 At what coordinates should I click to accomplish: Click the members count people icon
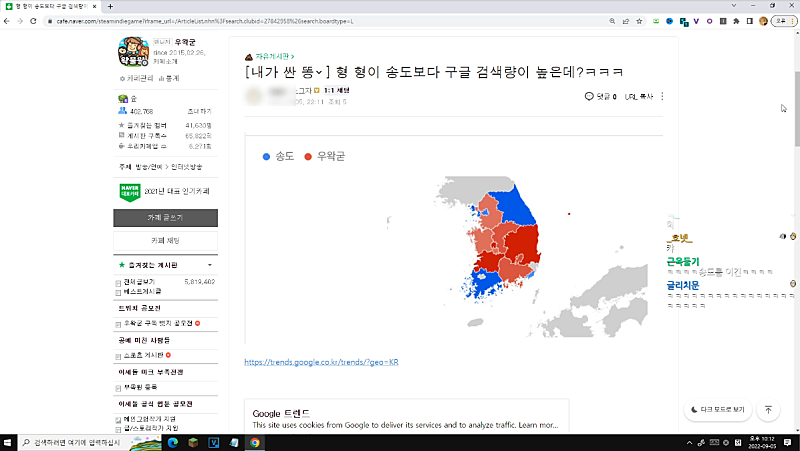coord(122,111)
